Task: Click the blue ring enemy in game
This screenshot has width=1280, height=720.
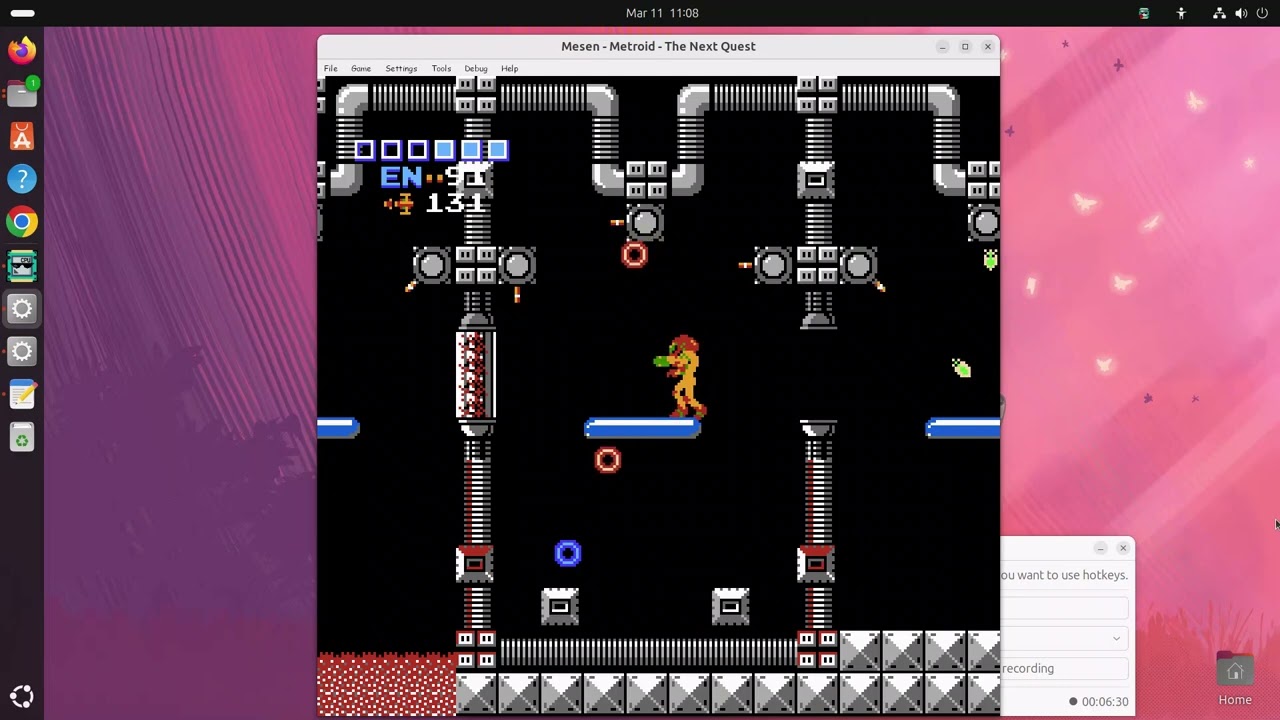Action: coord(567,553)
